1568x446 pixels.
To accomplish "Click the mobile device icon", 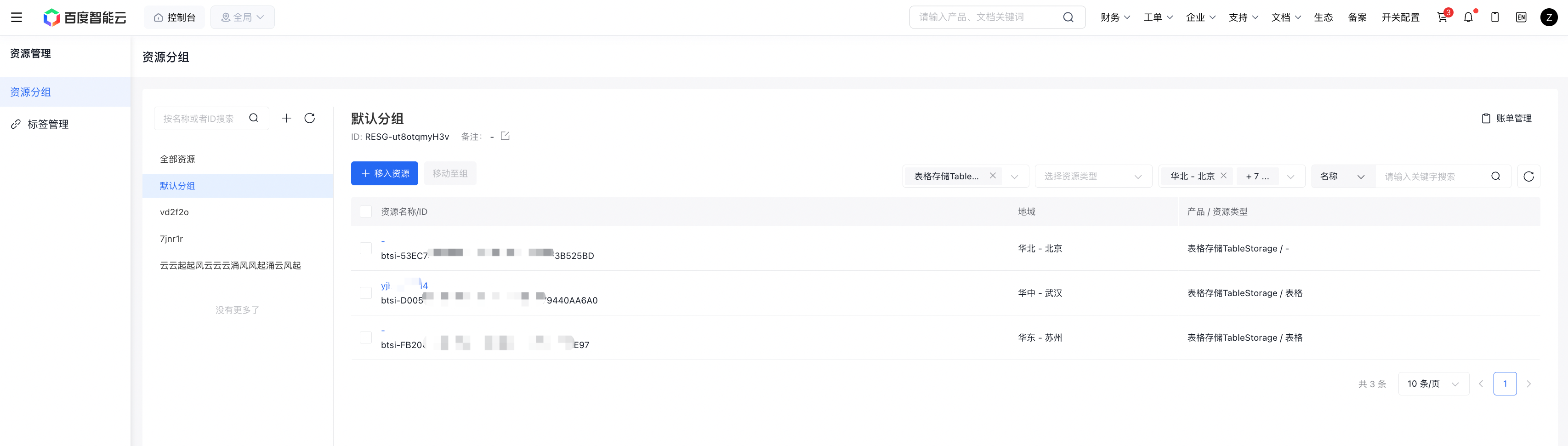I will 1494,17.
